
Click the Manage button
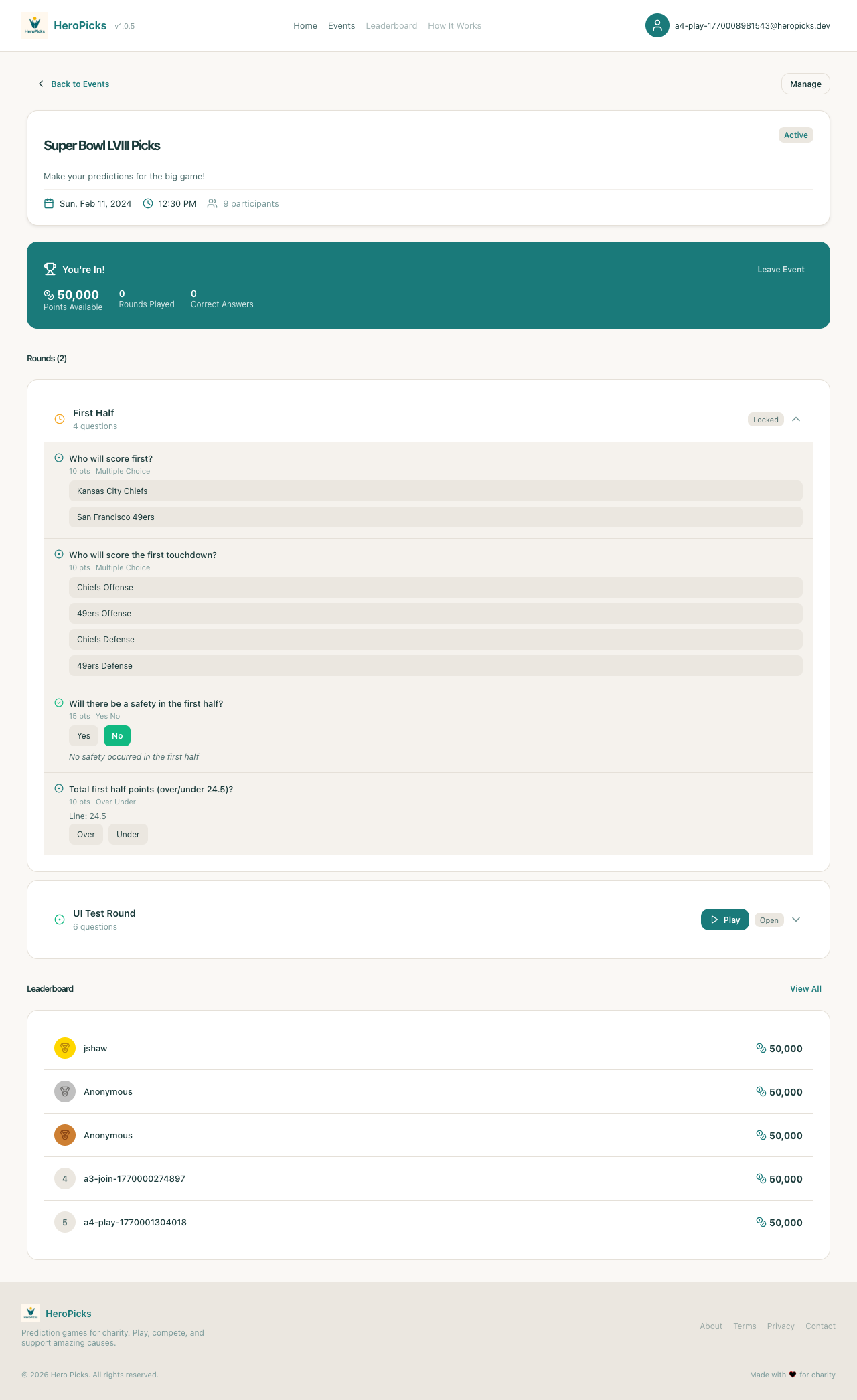[805, 84]
